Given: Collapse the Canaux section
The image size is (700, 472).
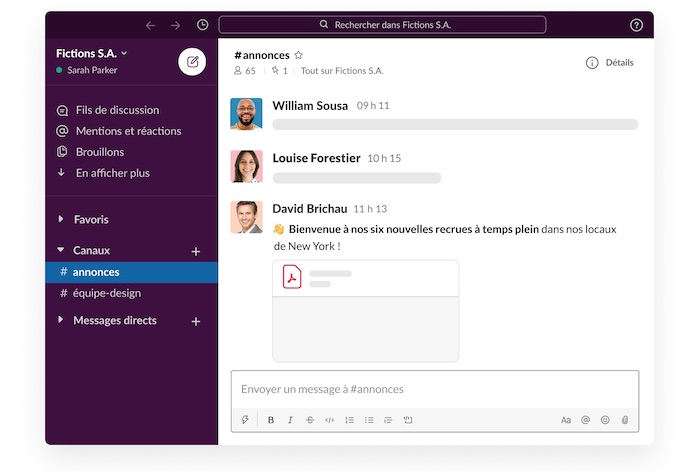Looking at the screenshot, I should click(61, 250).
